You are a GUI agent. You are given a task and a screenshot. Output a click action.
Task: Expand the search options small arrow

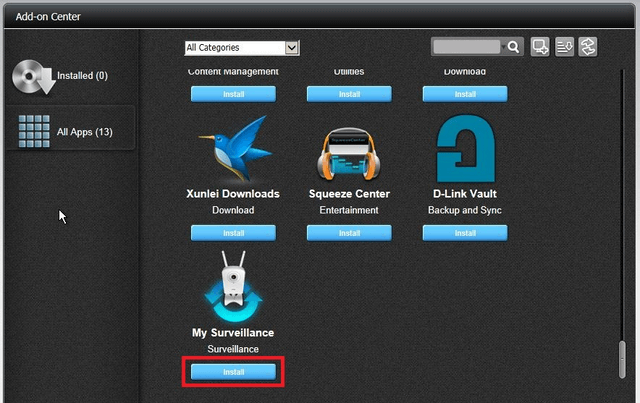pos(503,47)
